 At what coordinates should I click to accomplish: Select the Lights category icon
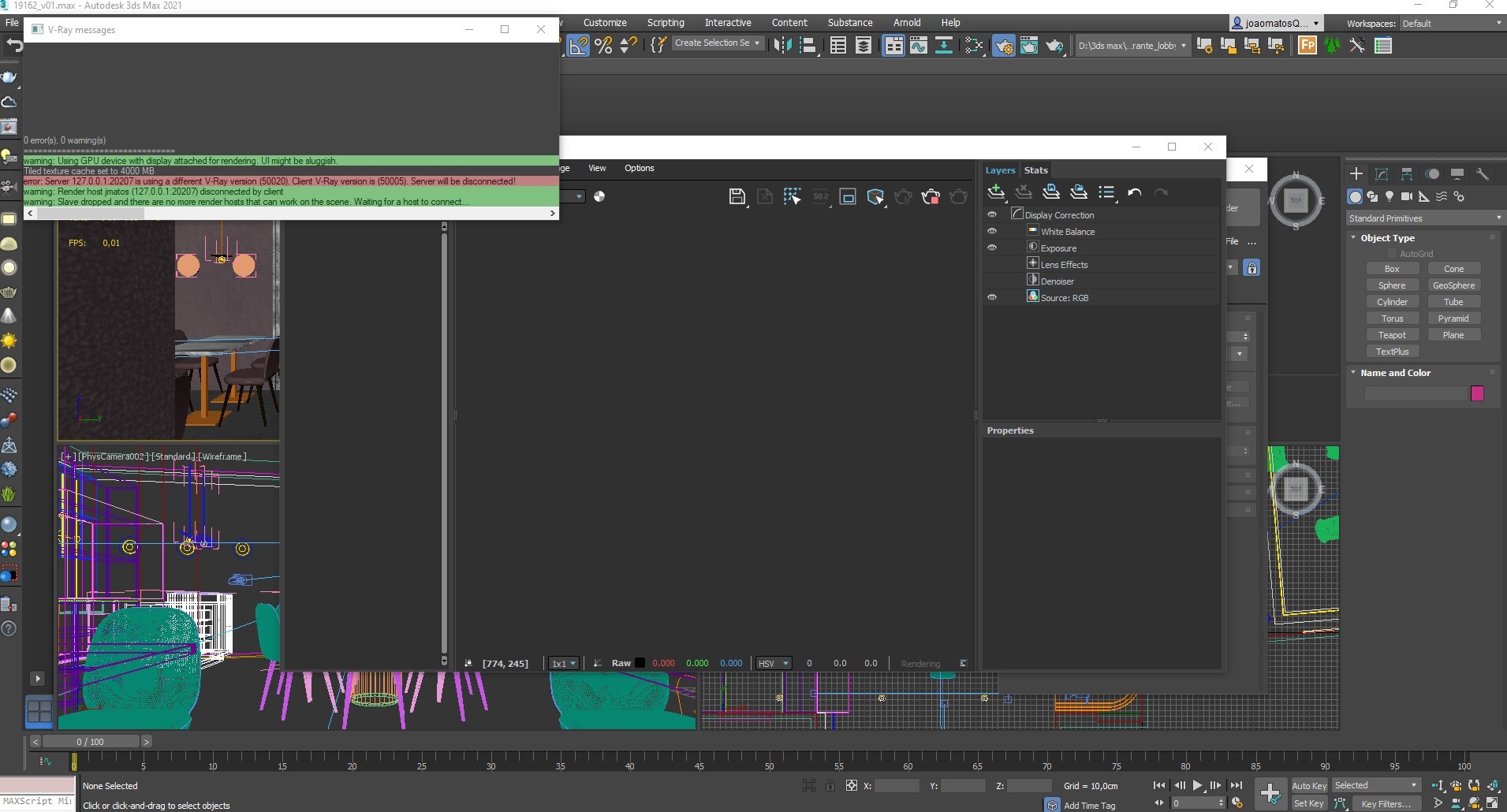point(1389,196)
